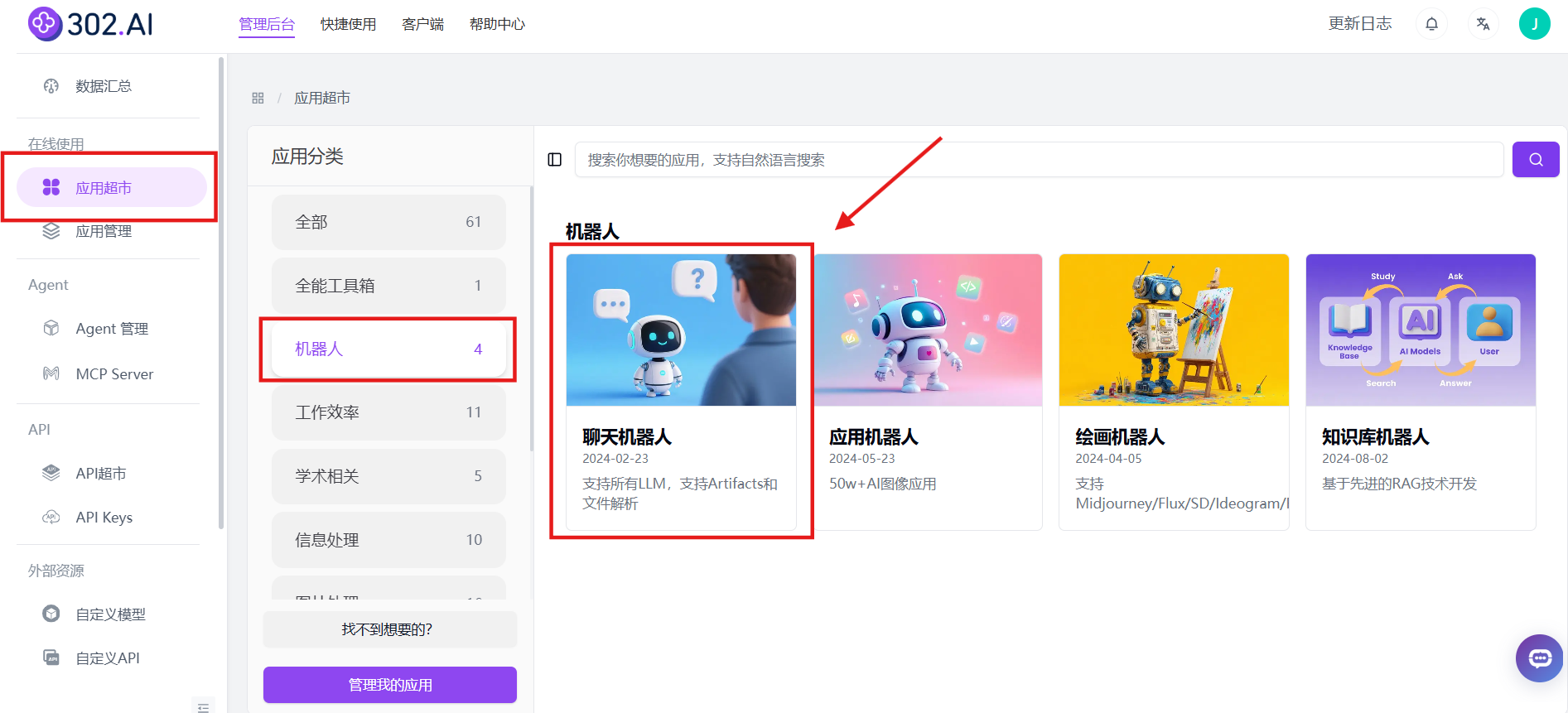Open the 帮助中心 menu
1568x713 pixels.
click(x=498, y=24)
